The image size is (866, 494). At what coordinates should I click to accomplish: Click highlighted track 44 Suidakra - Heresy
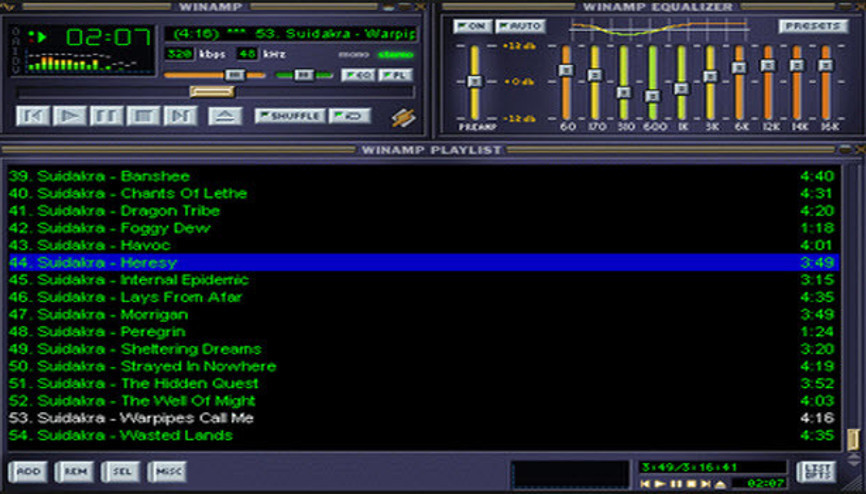pos(424,262)
